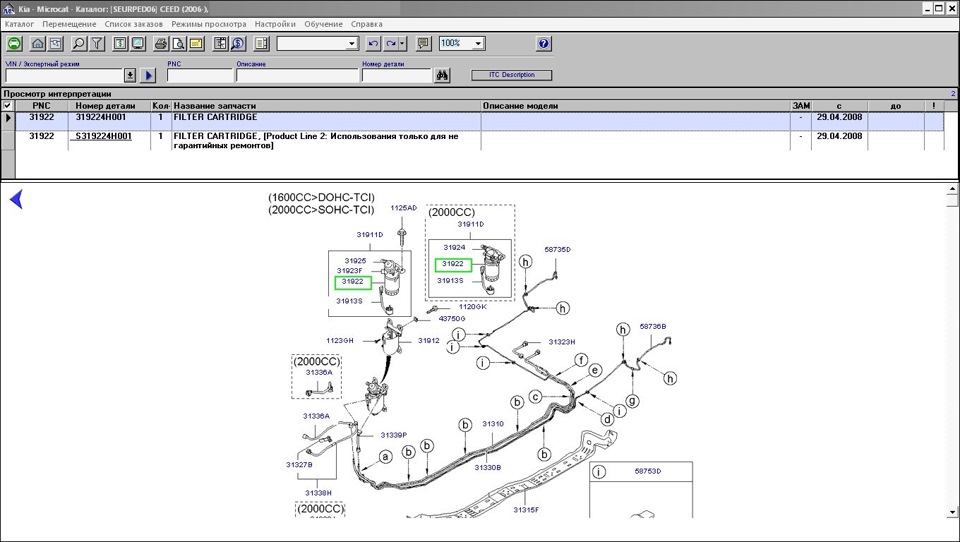Open the Каталог menu

pyautogui.click(x=20, y=24)
